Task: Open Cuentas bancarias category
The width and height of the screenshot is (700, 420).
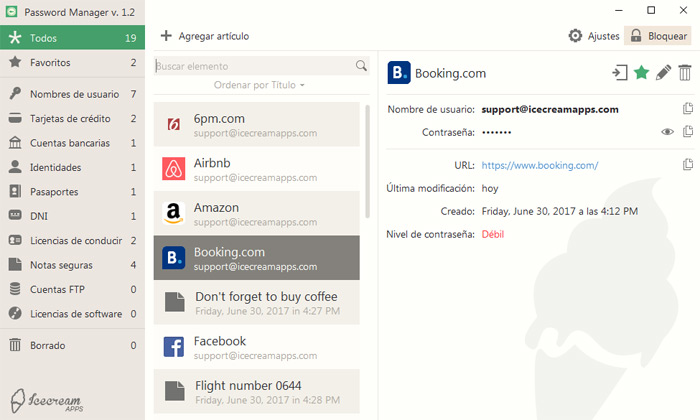Action: (72, 143)
